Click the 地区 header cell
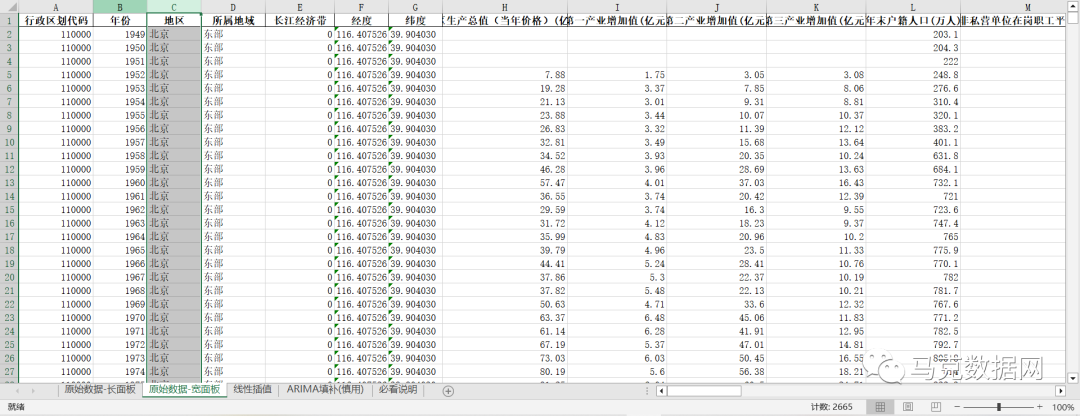 [174, 20]
